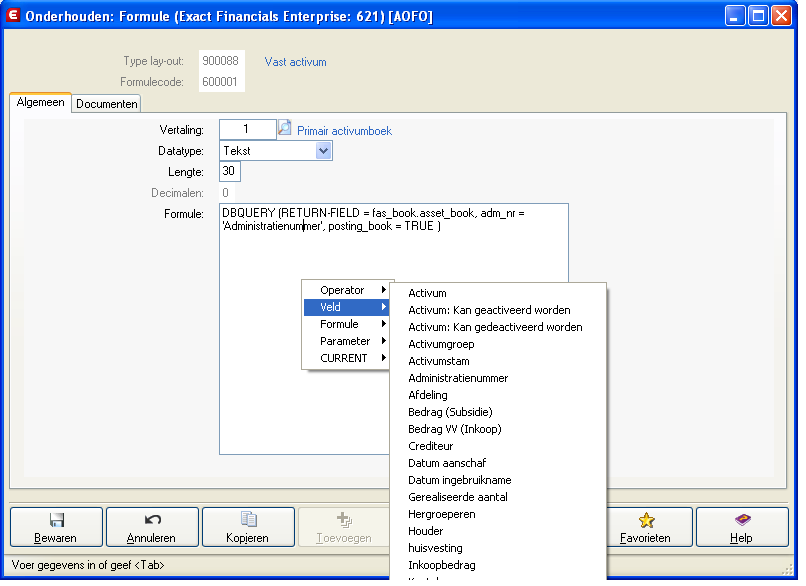Image resolution: width=806 pixels, height=586 pixels.
Task: Click the Vertaling number input field
Action: [x=247, y=129]
